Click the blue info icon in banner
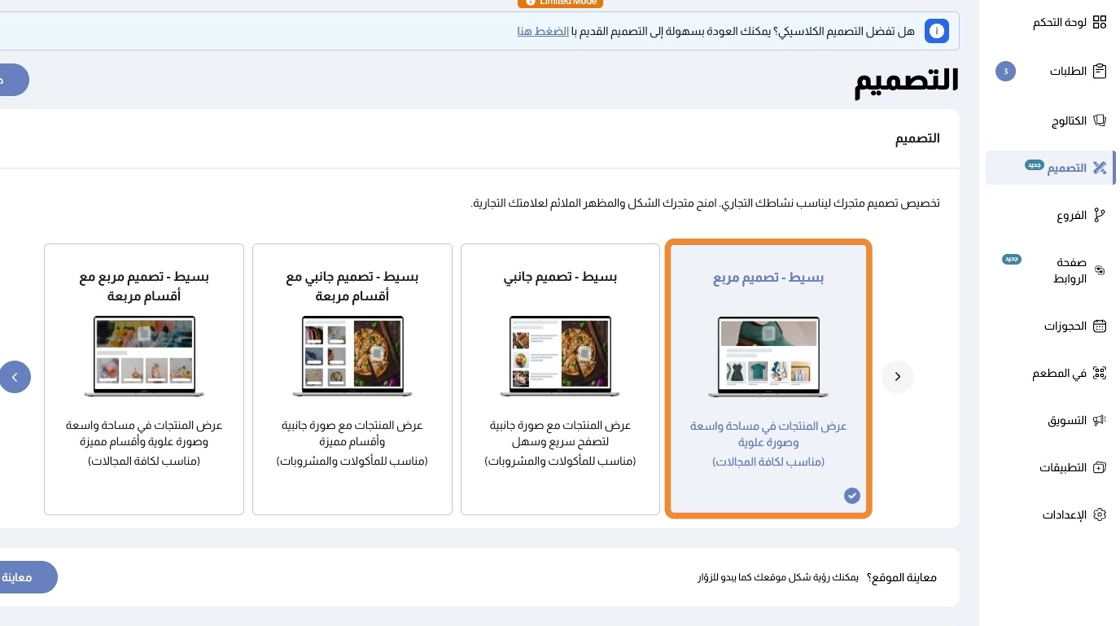The height and width of the screenshot is (626, 1120). tap(936, 31)
